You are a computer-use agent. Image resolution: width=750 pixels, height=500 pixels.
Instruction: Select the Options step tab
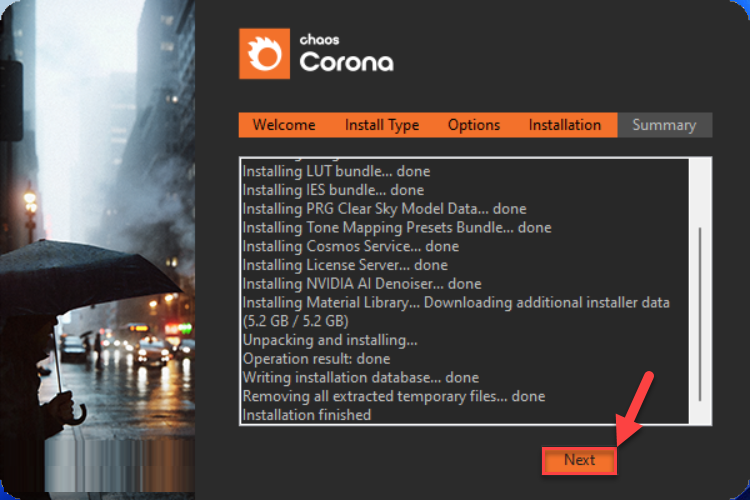474,125
